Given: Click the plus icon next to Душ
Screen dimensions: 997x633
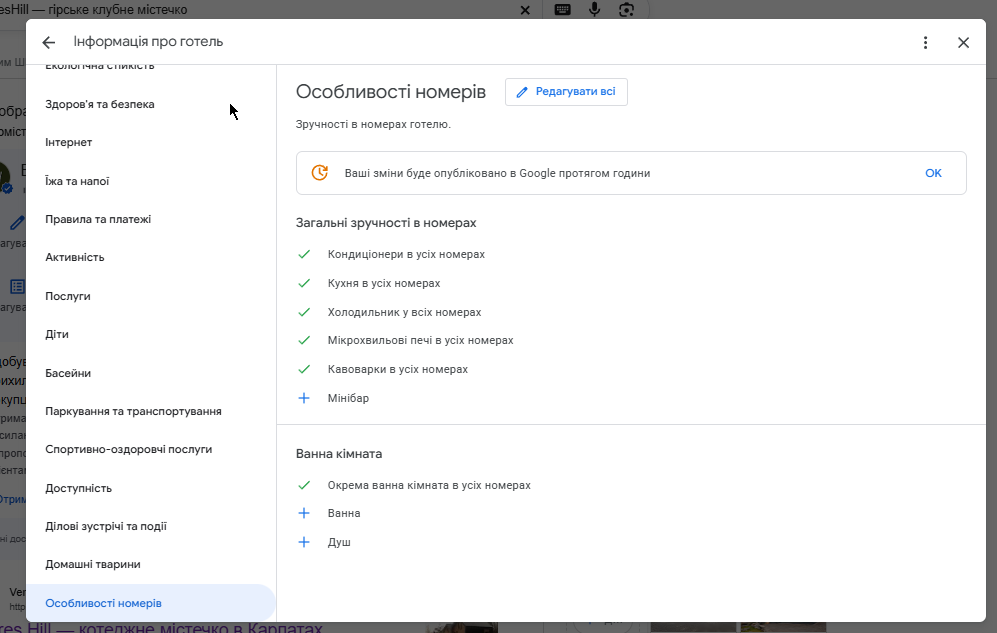Looking at the screenshot, I should click(304, 542).
